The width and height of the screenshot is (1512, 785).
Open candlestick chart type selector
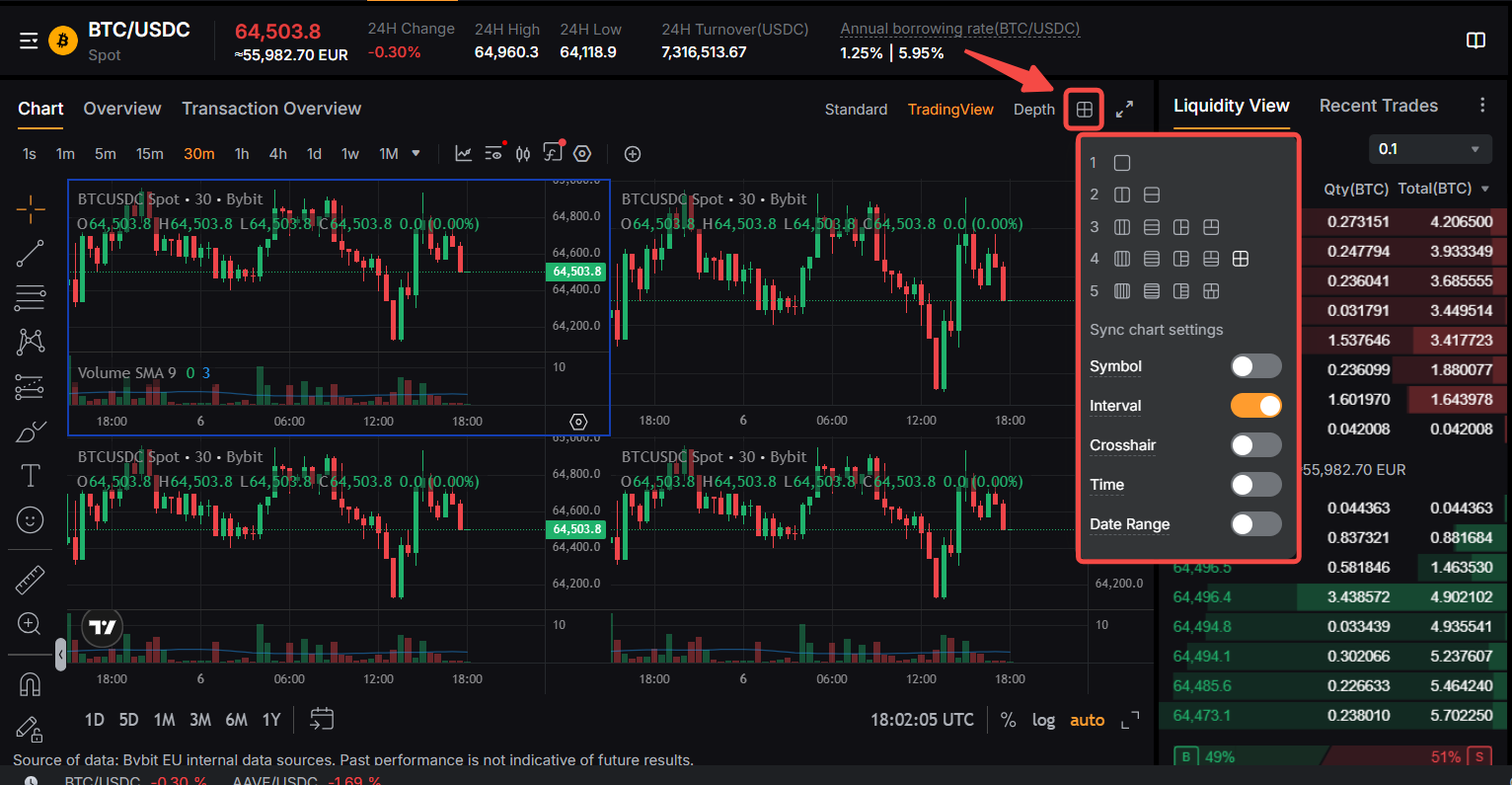pos(523,153)
